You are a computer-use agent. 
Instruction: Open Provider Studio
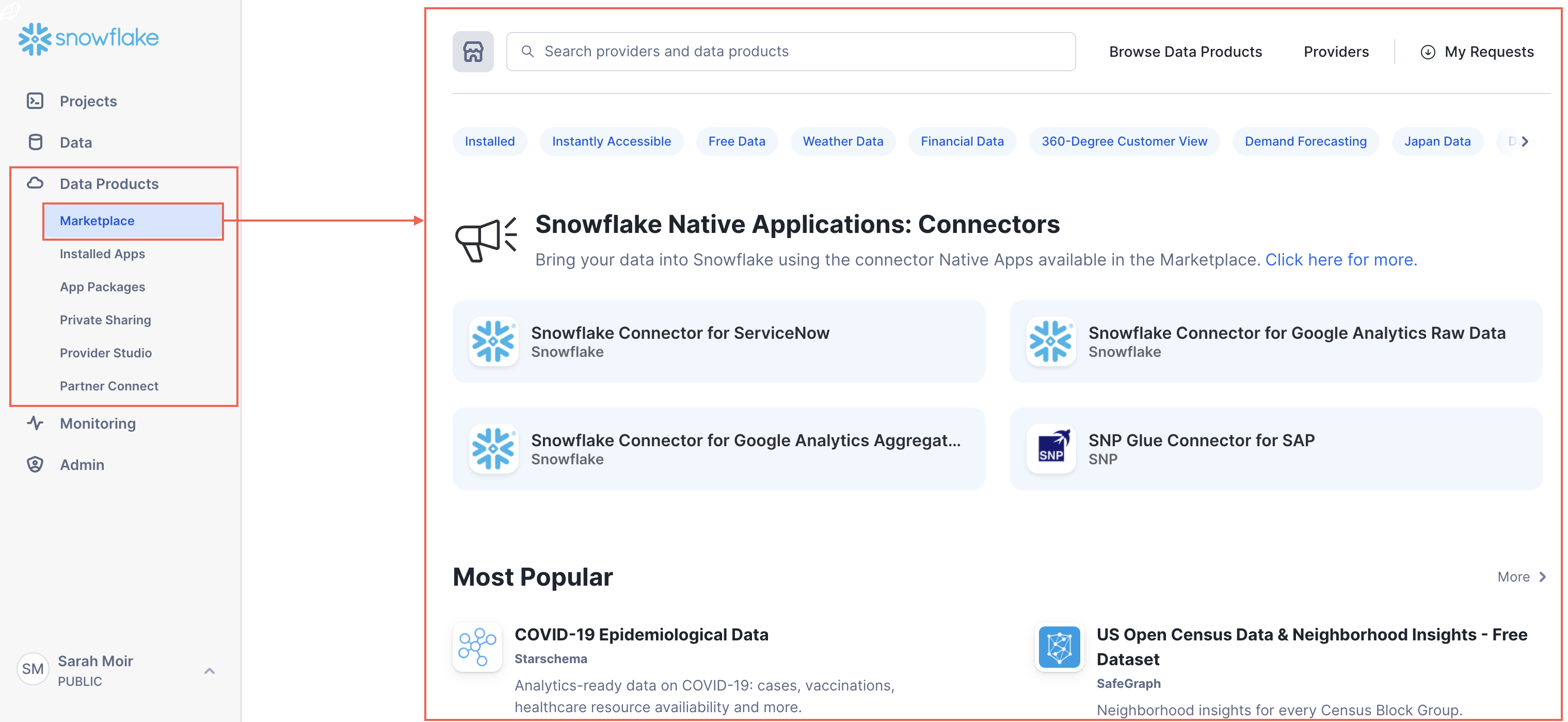(x=106, y=352)
